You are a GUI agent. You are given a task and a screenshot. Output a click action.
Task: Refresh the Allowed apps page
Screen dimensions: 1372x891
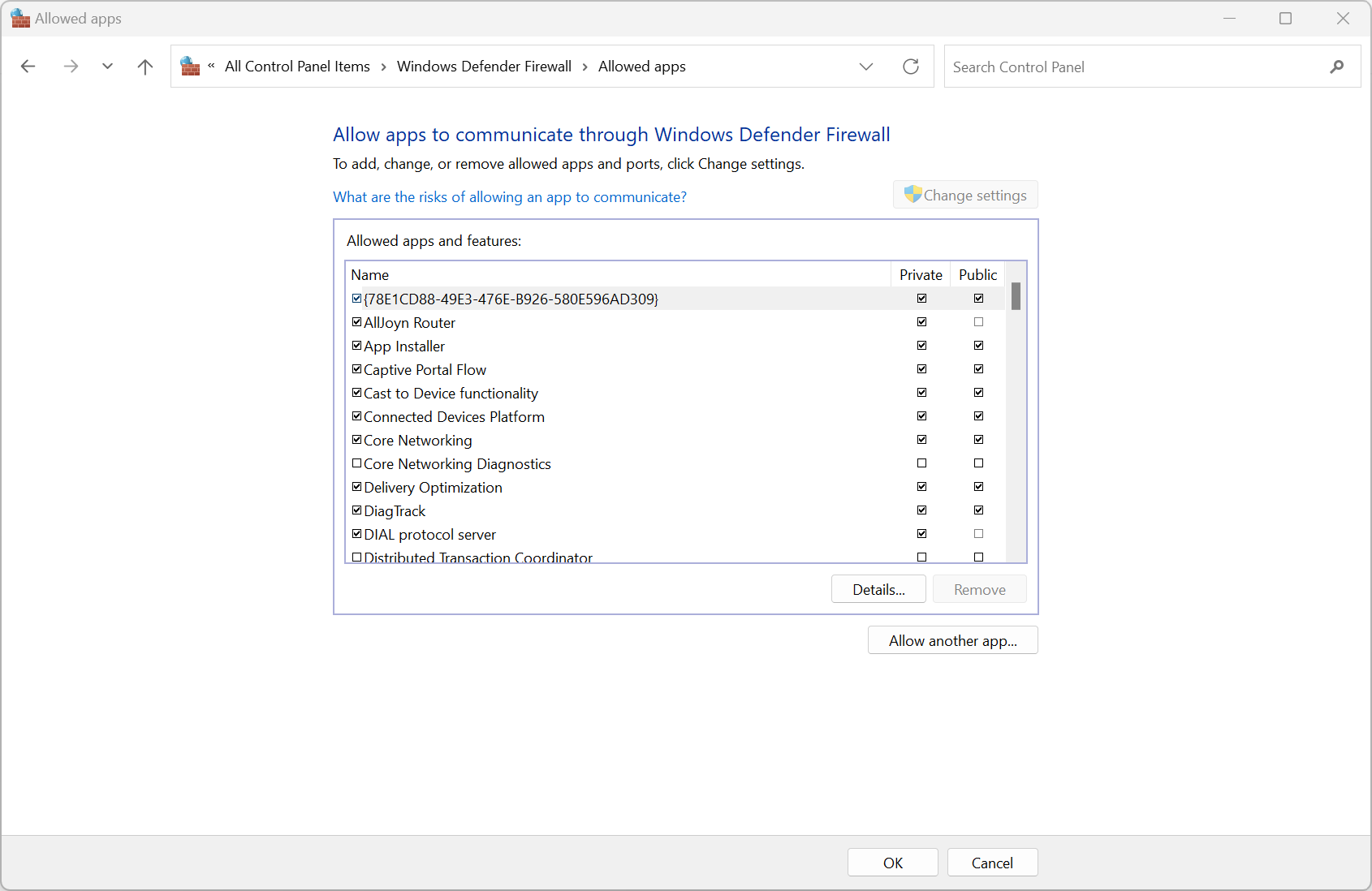[911, 67]
